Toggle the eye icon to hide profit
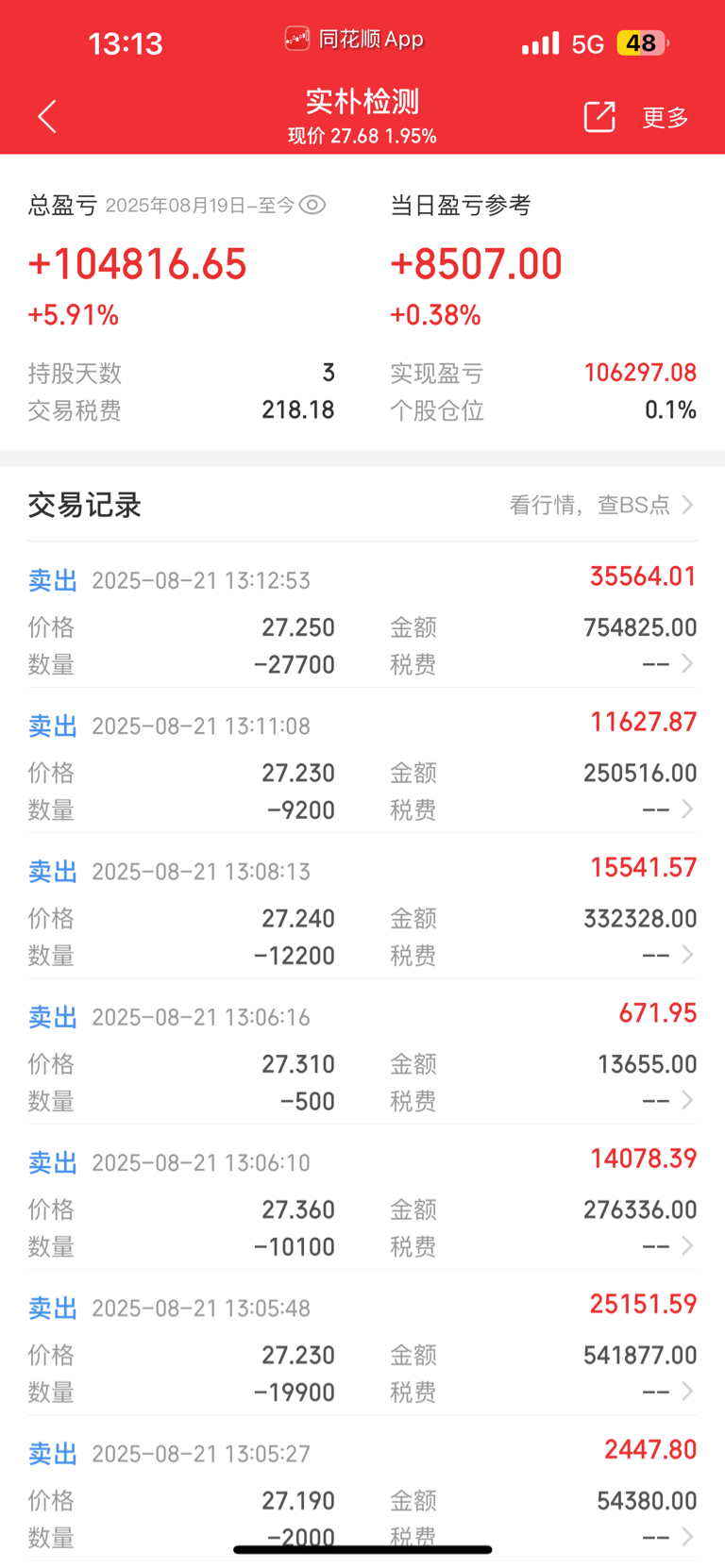This screenshot has height=1568, width=725. tap(312, 205)
